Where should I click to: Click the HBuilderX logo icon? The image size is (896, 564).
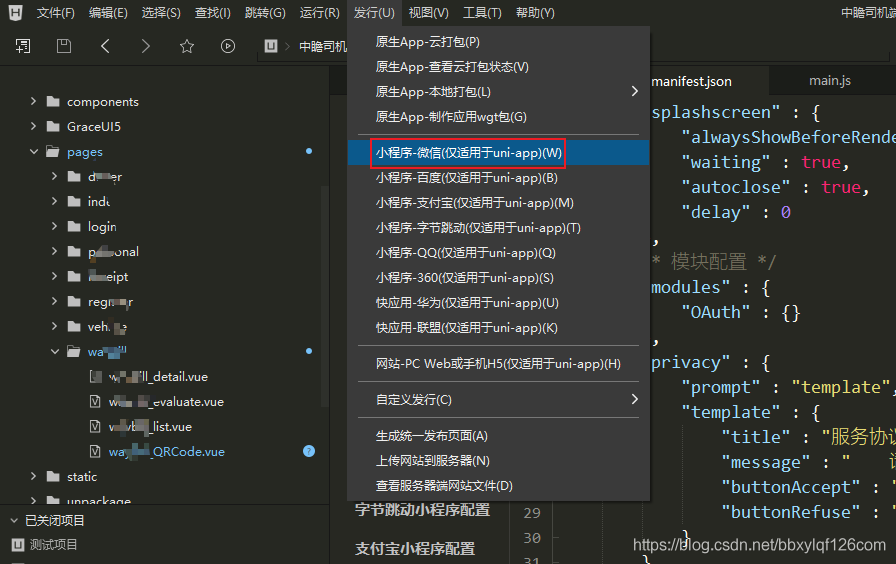15,12
